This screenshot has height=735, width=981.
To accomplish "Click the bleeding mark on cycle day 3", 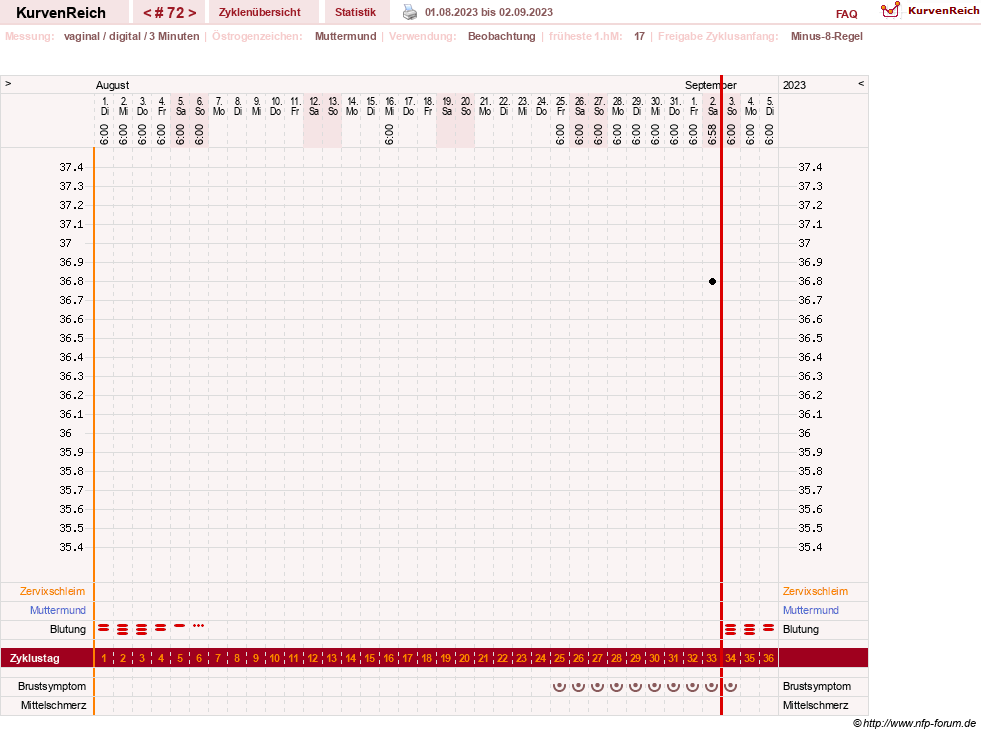I will click(141, 629).
